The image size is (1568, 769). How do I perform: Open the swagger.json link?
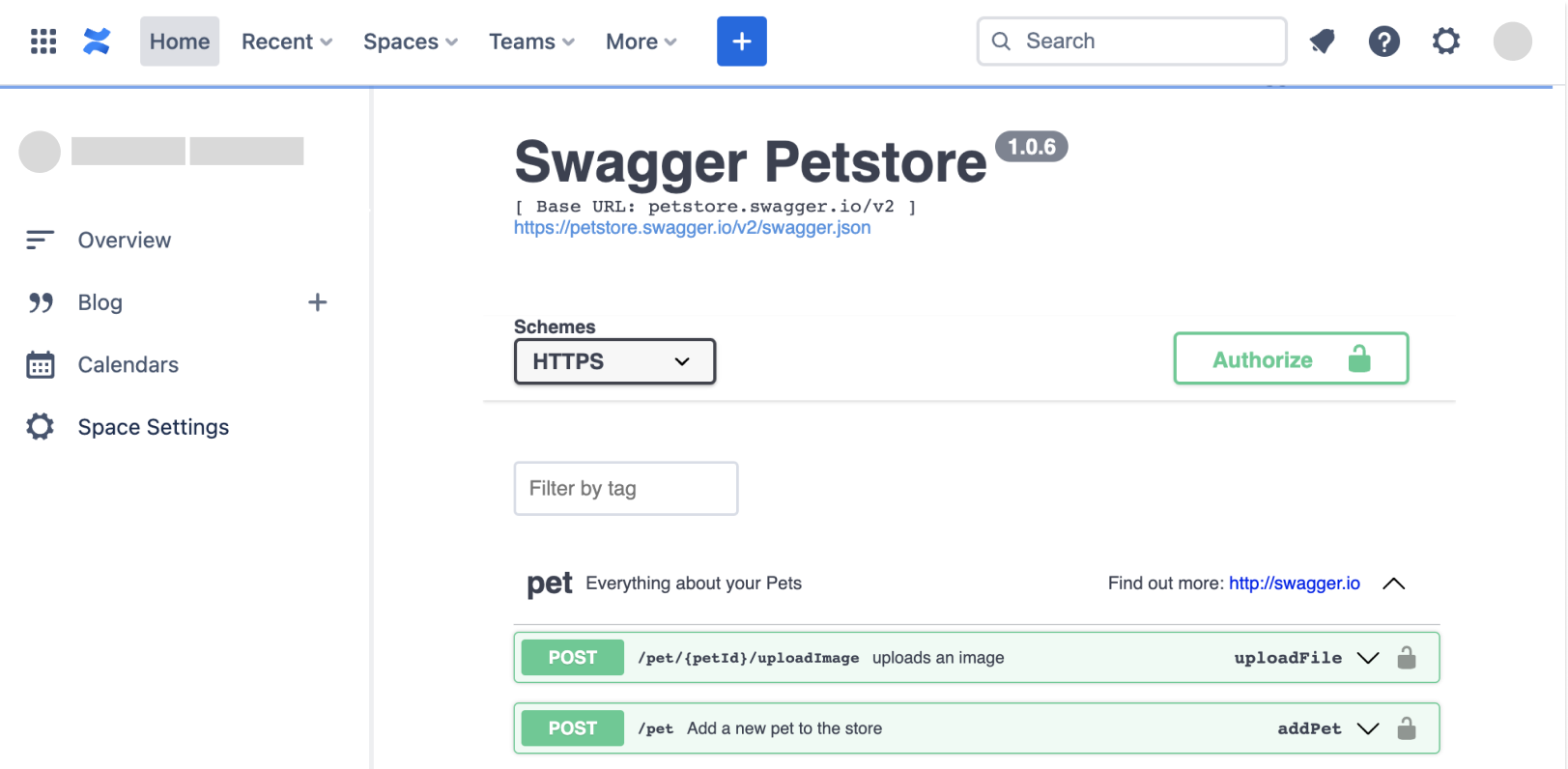692,228
